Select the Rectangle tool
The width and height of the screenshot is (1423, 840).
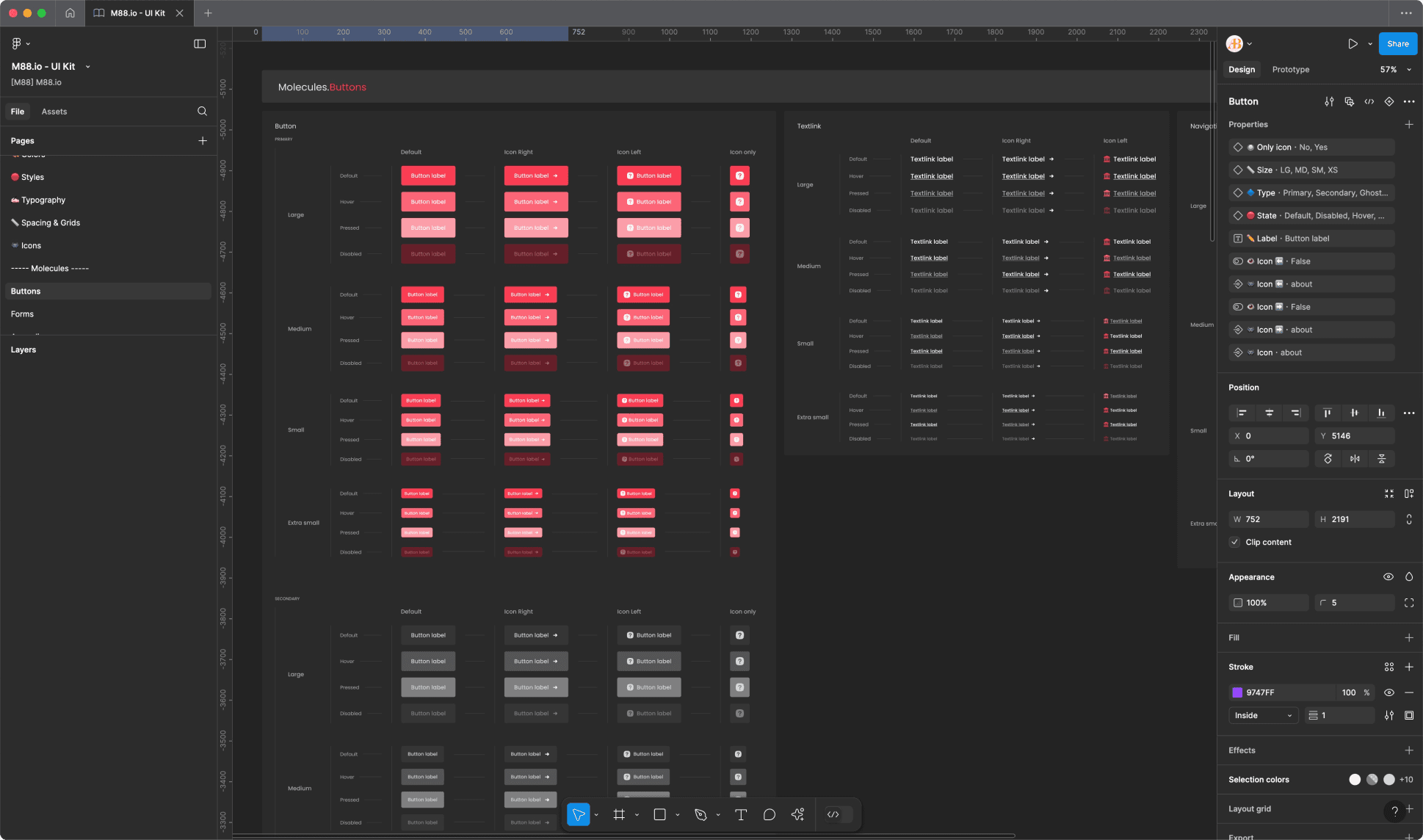[660, 814]
